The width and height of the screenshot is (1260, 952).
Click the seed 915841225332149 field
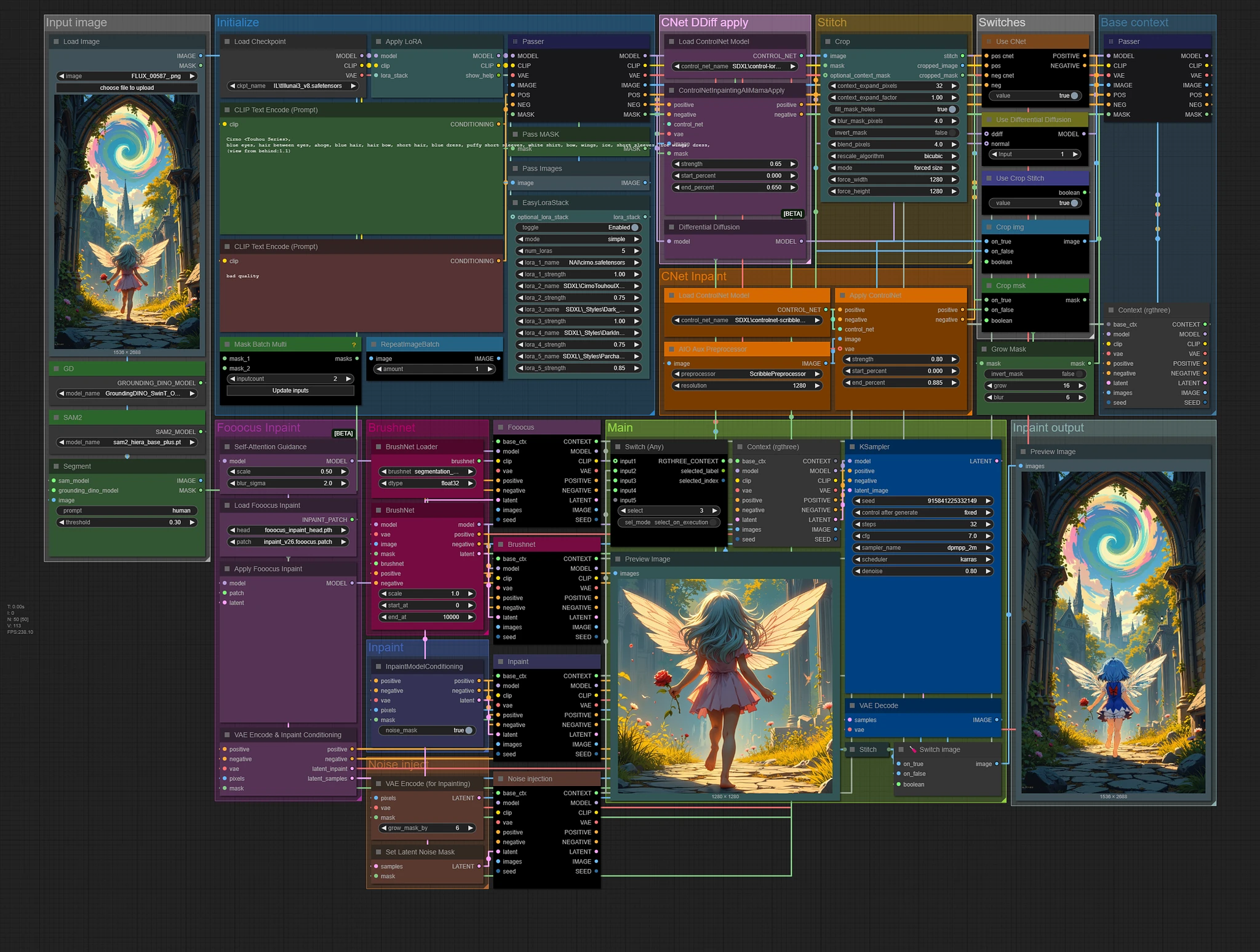923,501
